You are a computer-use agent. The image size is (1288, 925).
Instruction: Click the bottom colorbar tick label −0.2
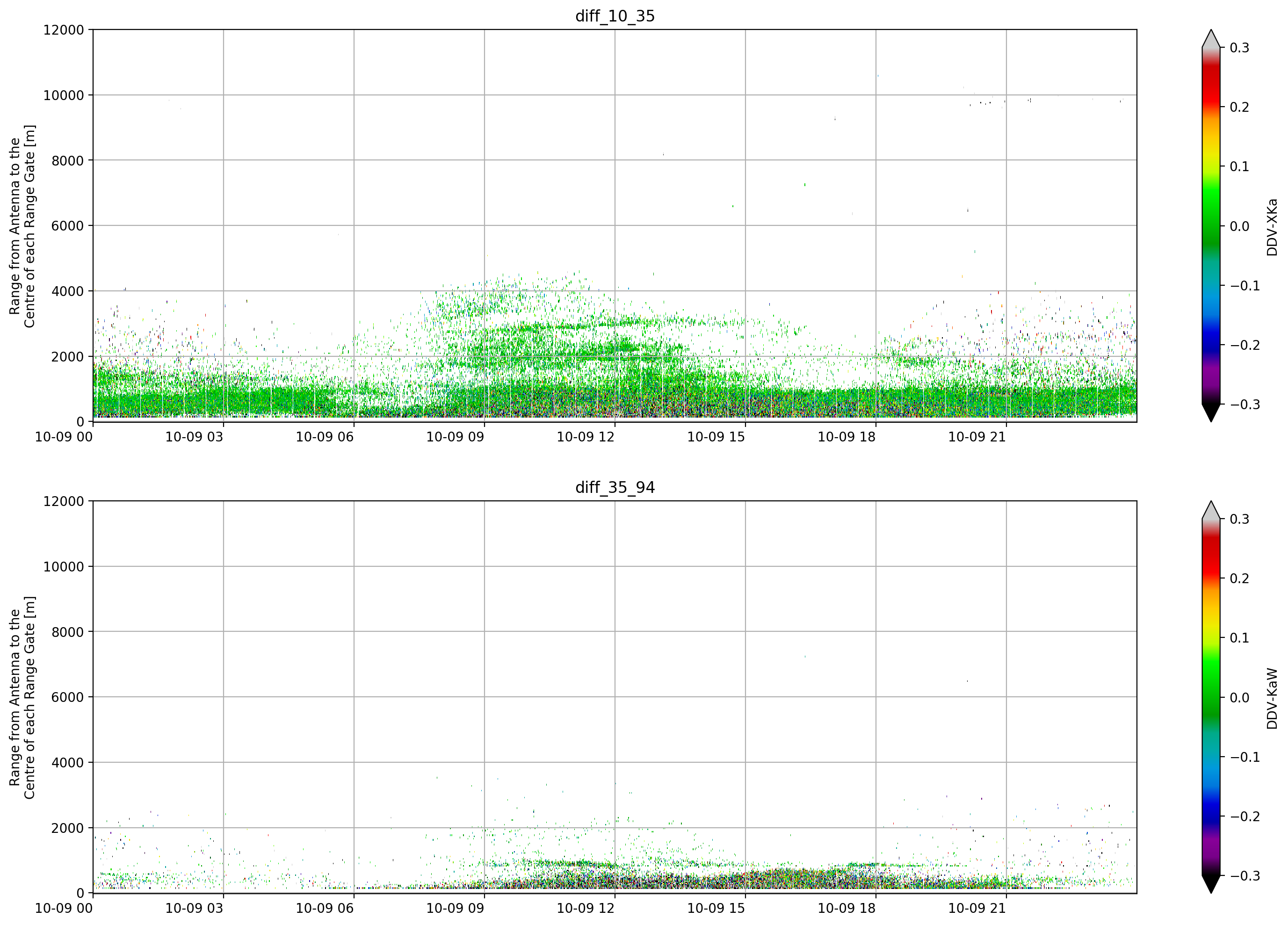point(1245,817)
